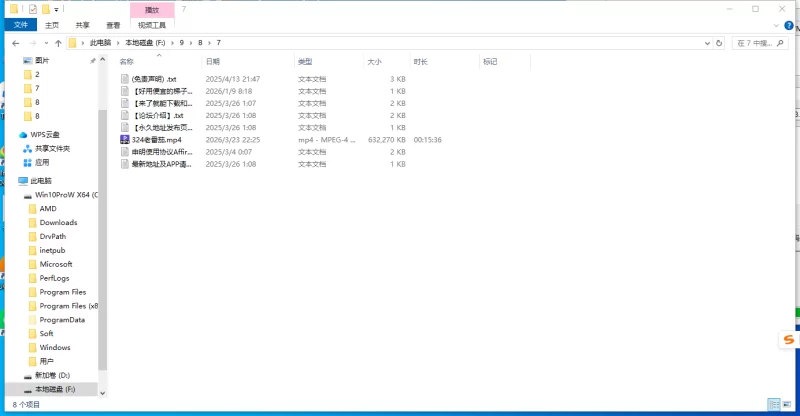Image resolution: width=800 pixels, height=416 pixels.
Task: Switch to large icons view in status bar
Action: [x=787, y=404]
